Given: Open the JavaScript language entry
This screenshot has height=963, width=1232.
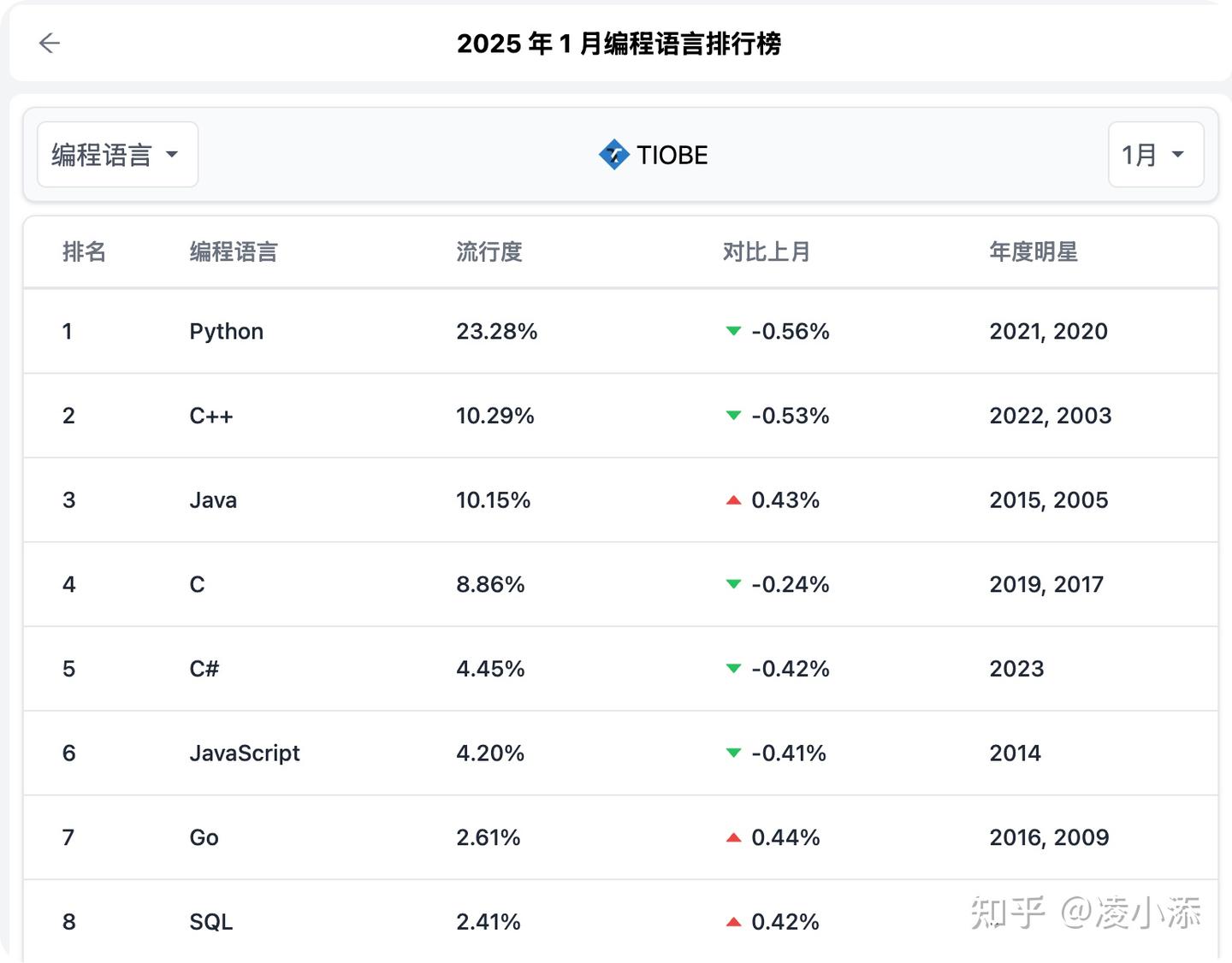Looking at the screenshot, I should click(244, 753).
